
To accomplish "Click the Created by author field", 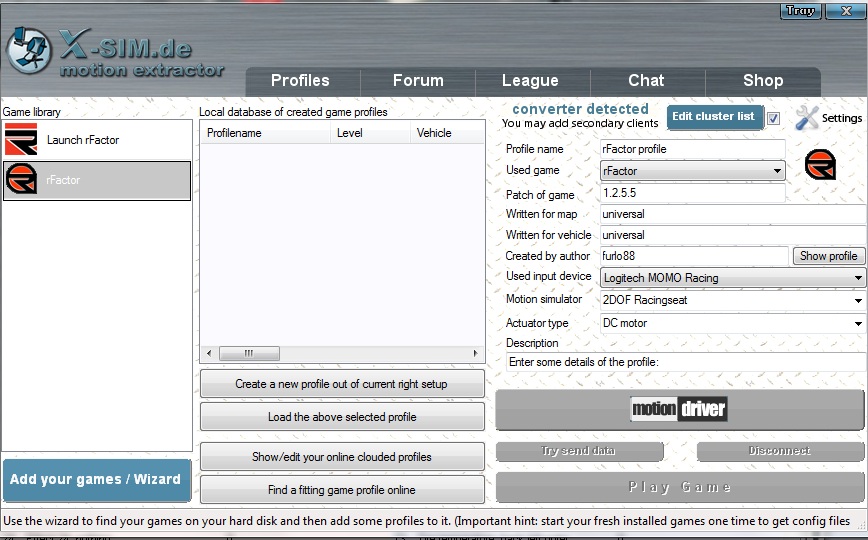I will click(x=694, y=256).
